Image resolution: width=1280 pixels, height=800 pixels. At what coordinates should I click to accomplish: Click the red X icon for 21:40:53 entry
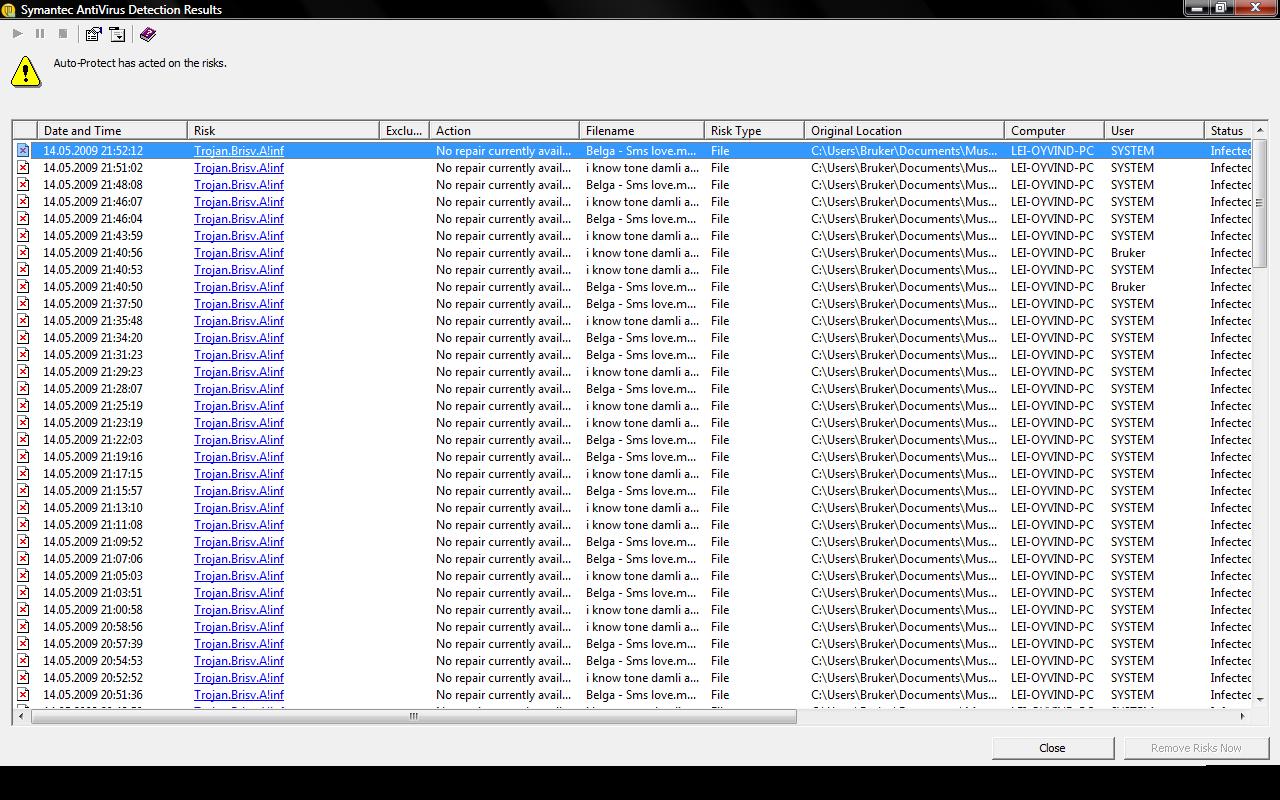pyautogui.click(x=23, y=270)
